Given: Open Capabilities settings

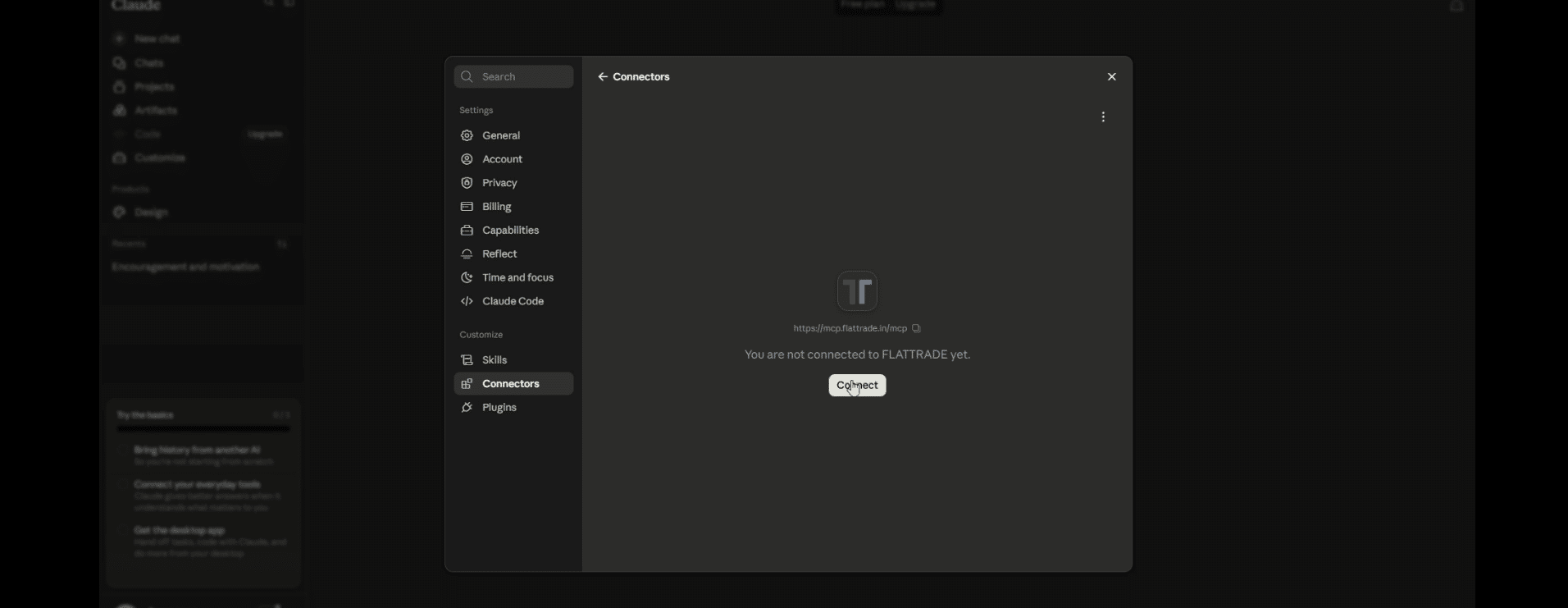Looking at the screenshot, I should 513,231.
